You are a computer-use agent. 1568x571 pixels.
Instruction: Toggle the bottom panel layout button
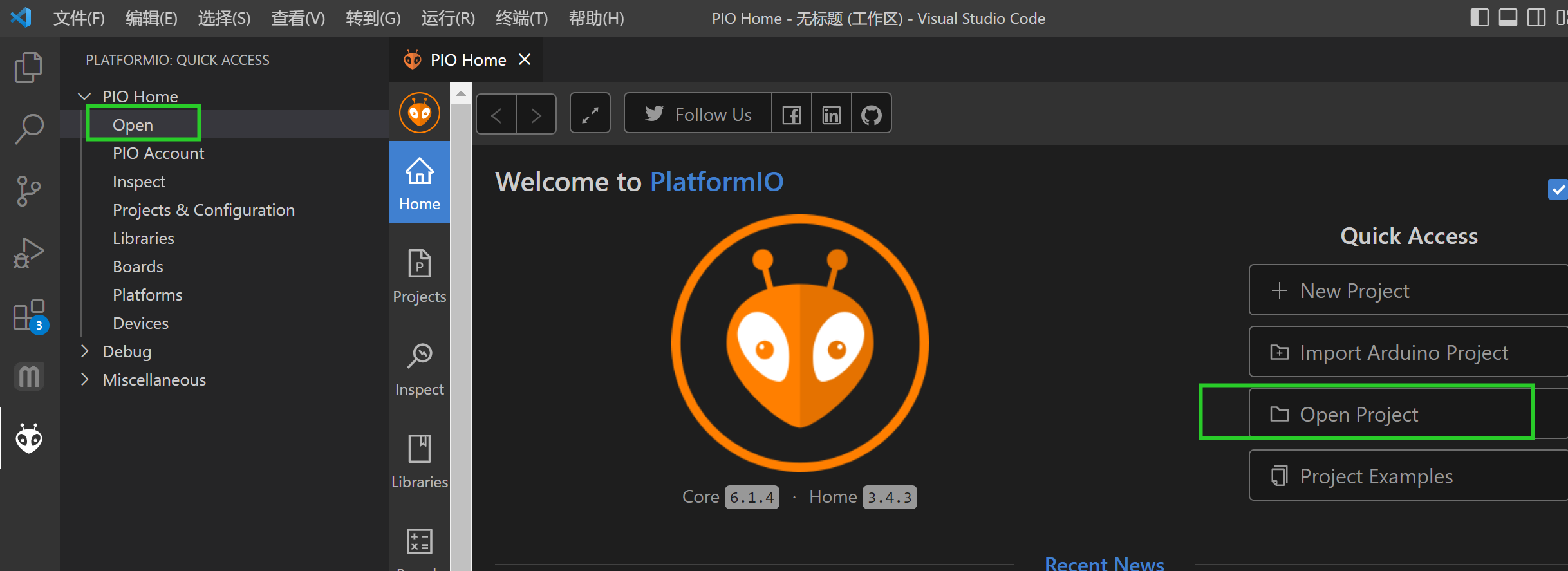point(1507,18)
